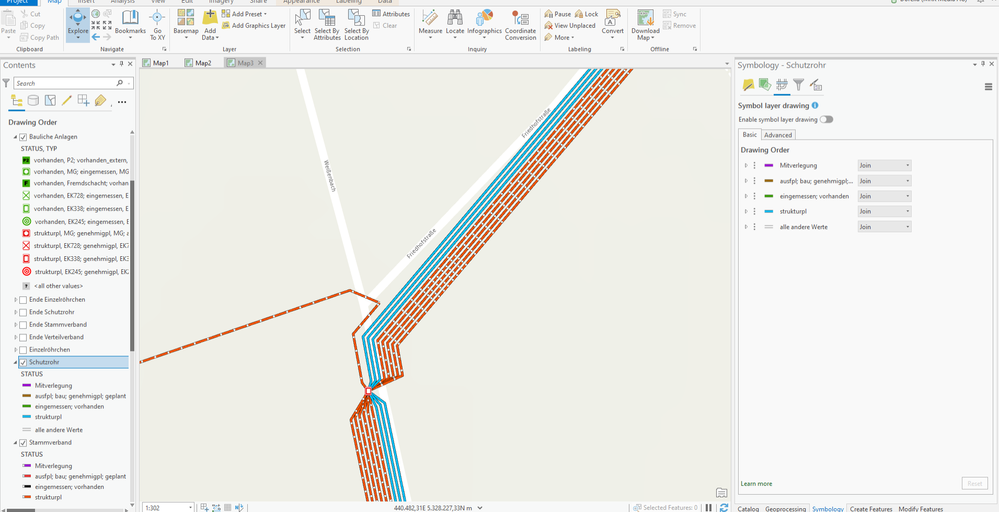This screenshot has height=512, width=999.
Task: Check the Ende Stammverband layer checkbox
Action: pos(23,325)
